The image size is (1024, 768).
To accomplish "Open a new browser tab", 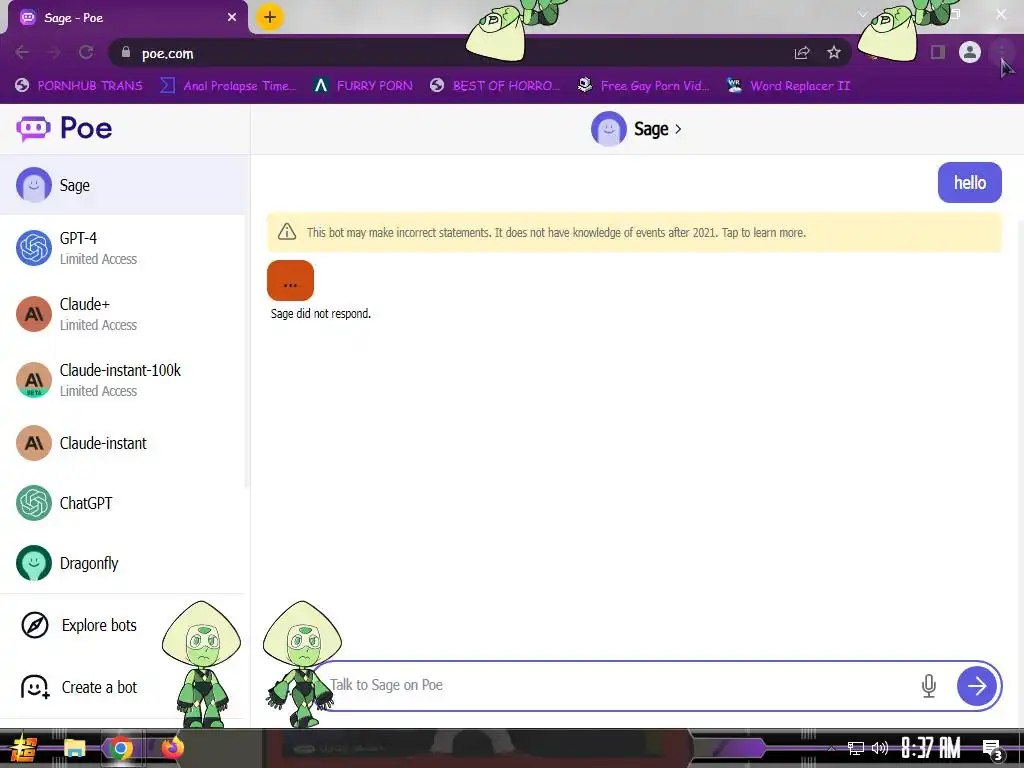I will (x=270, y=18).
